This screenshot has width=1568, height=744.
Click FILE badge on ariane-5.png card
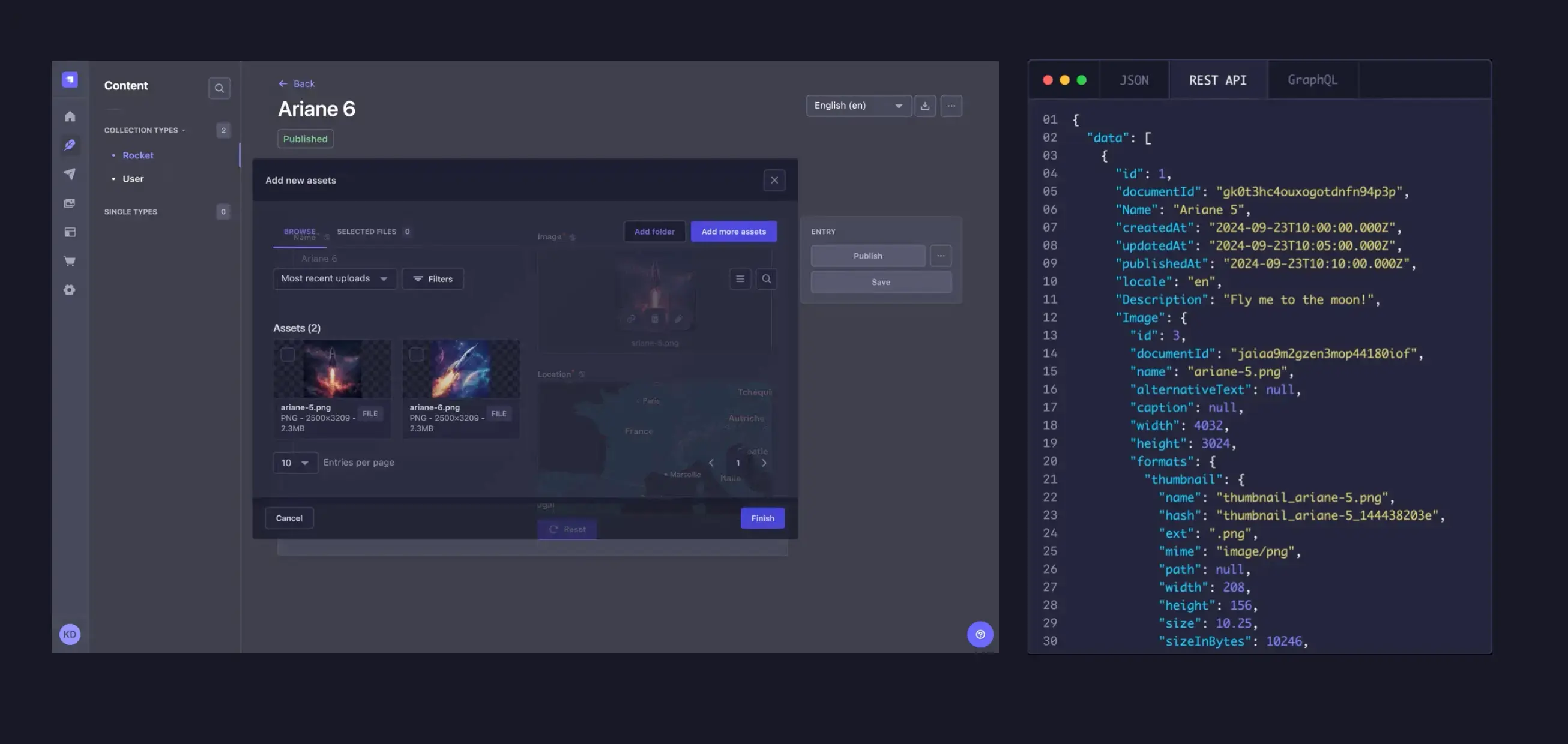pyautogui.click(x=370, y=413)
